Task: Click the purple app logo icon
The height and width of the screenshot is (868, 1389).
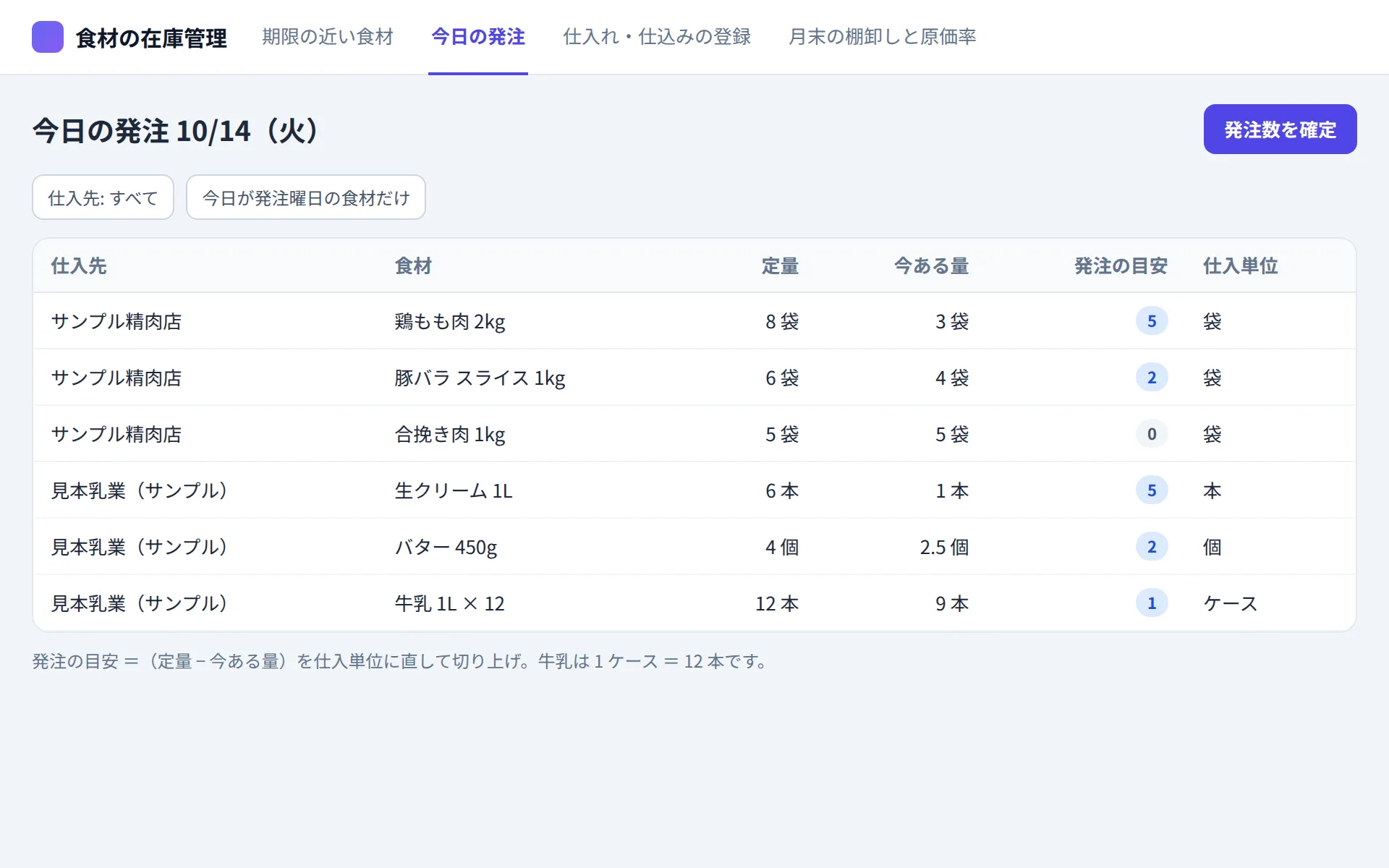Action: [48, 37]
